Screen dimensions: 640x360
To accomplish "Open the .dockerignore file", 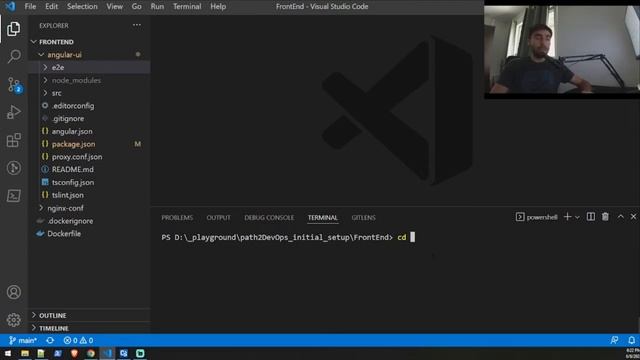I will (x=89, y=221).
